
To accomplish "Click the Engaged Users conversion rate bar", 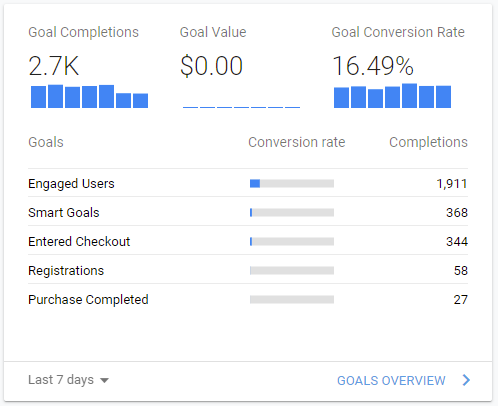I will coord(292,183).
